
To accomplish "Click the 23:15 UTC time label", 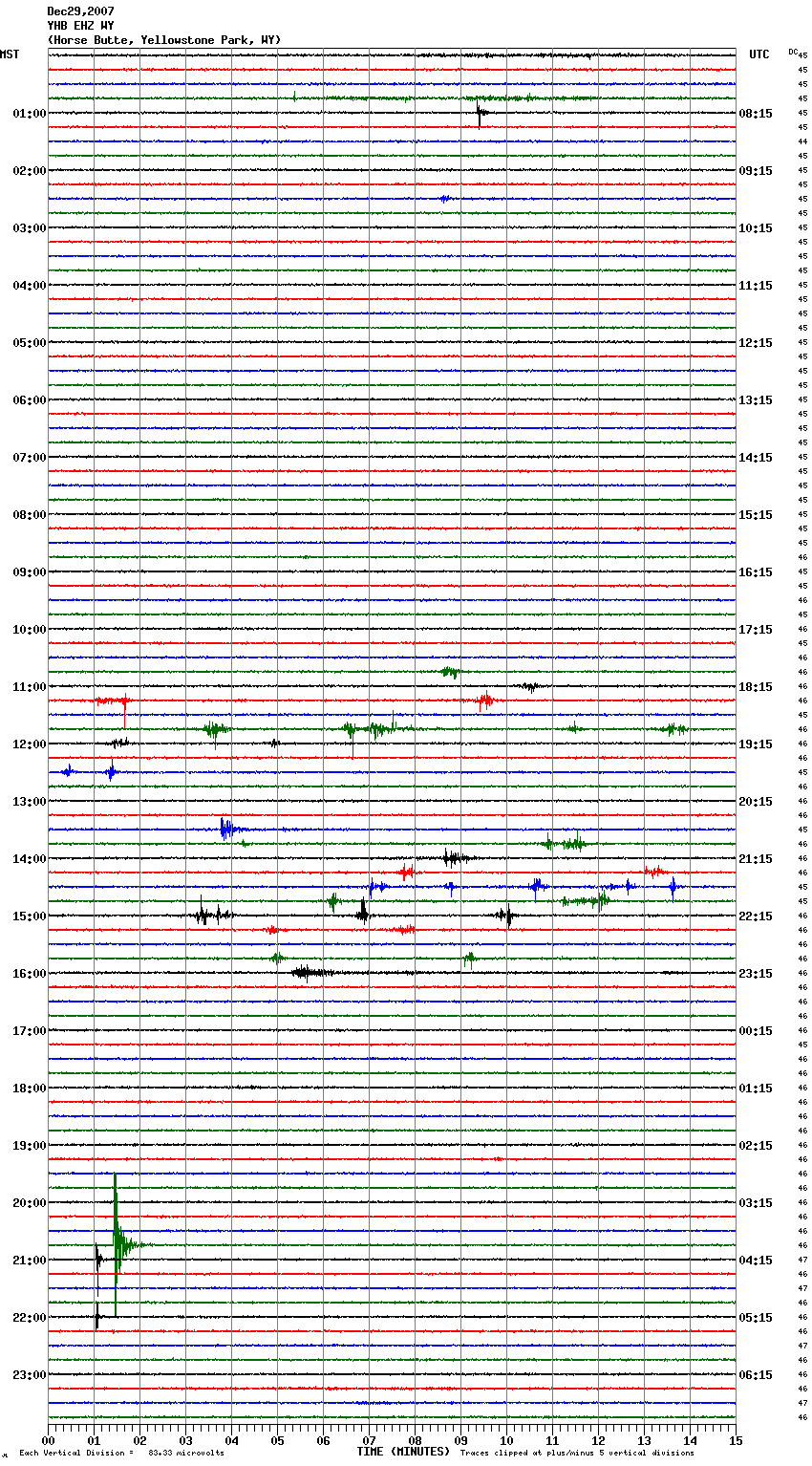I will (x=756, y=974).
